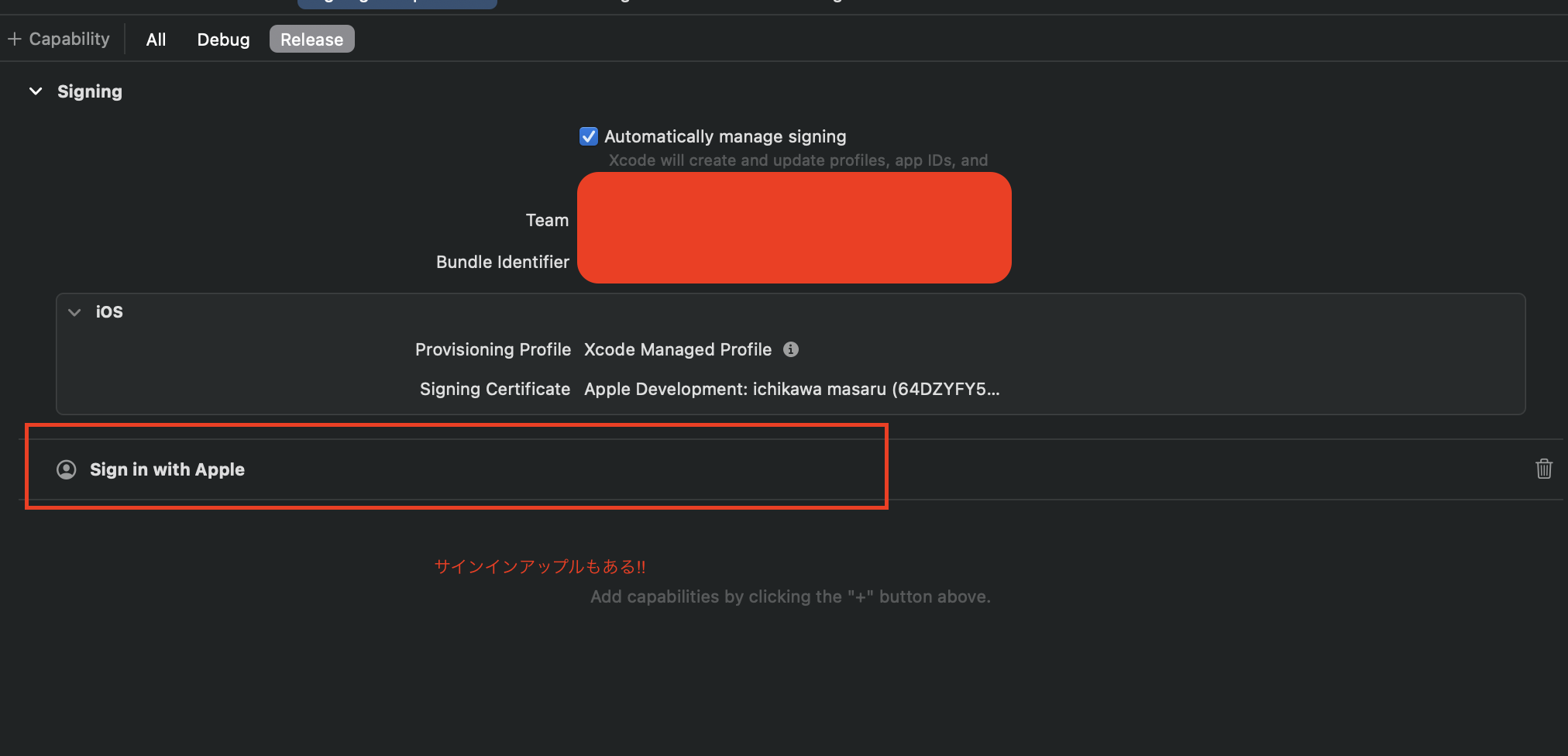Click the iOS header label
The width and height of the screenshot is (1568, 756).
click(x=109, y=311)
